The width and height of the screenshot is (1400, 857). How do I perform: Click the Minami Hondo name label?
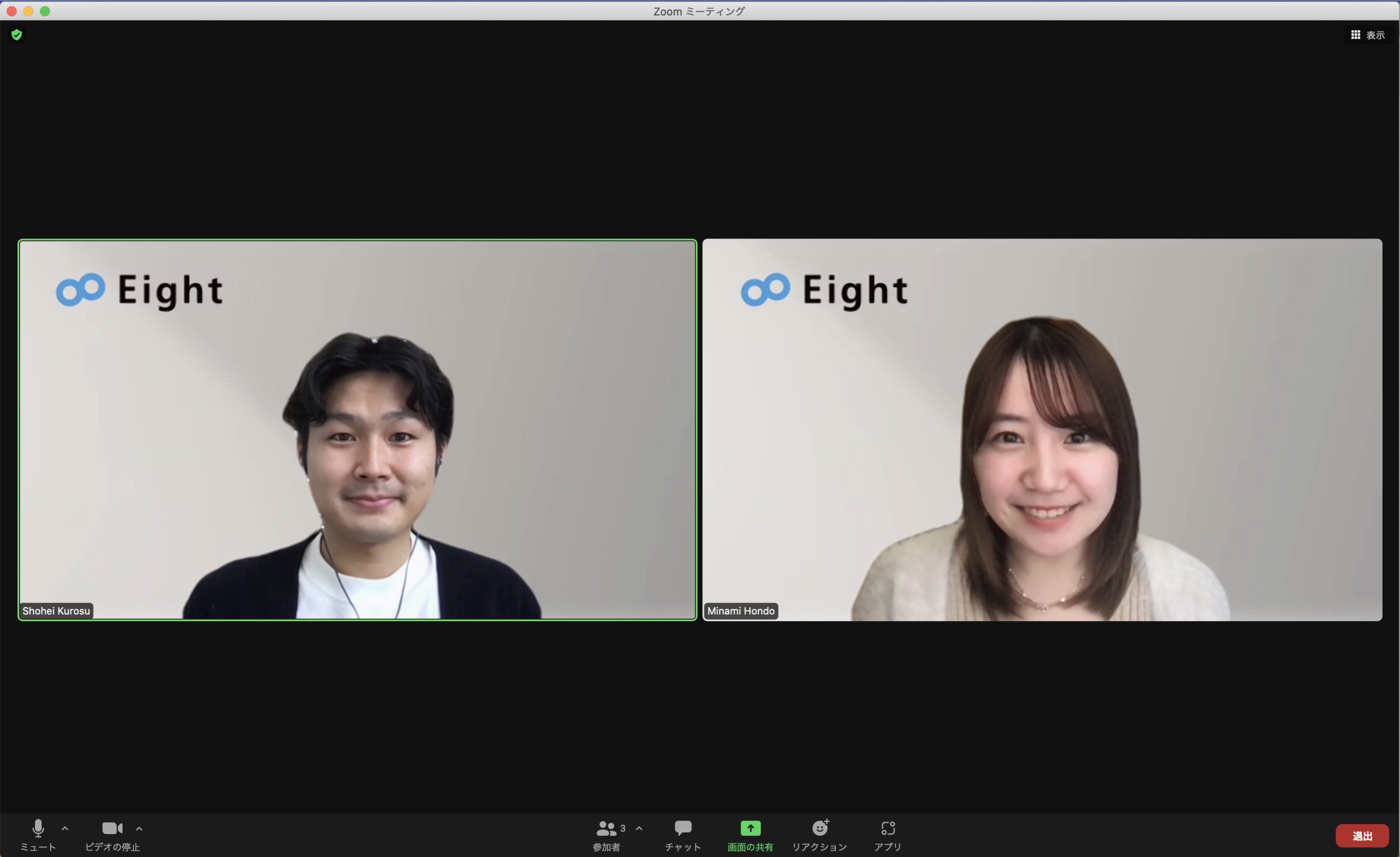(740, 611)
